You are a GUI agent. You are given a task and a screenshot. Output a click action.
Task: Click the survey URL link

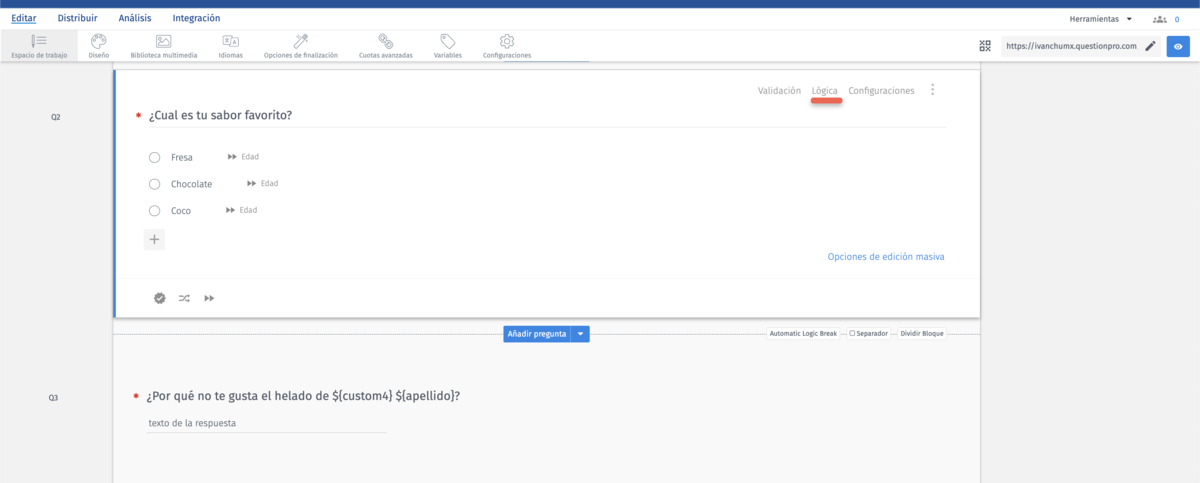(1072, 46)
